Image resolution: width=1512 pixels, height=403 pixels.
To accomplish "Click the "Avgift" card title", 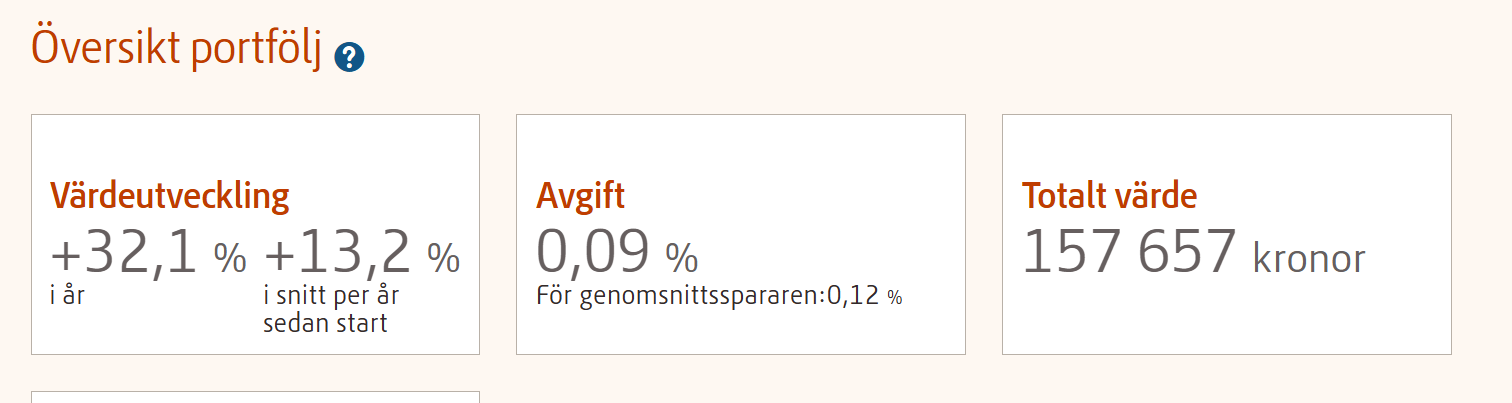I will coord(580,196).
